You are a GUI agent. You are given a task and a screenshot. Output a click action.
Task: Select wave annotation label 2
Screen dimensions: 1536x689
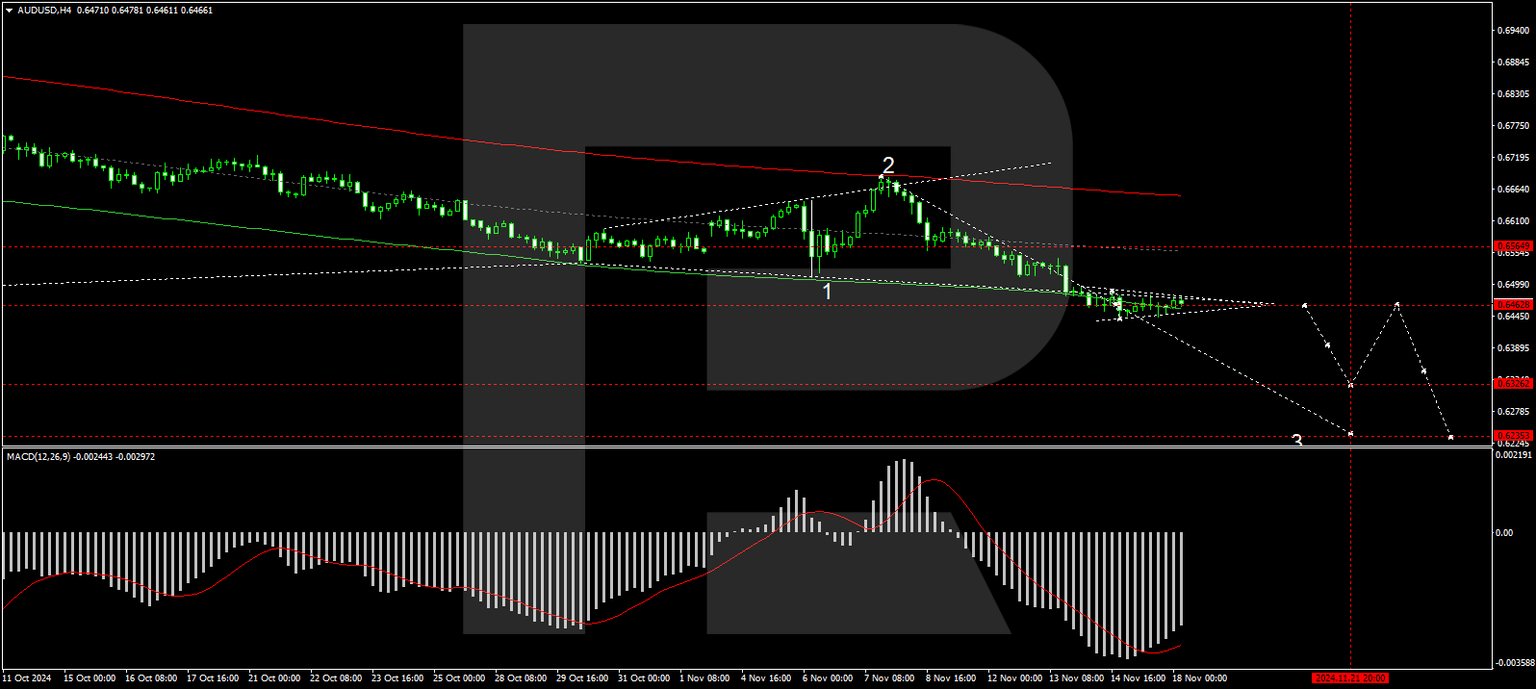tap(888, 164)
